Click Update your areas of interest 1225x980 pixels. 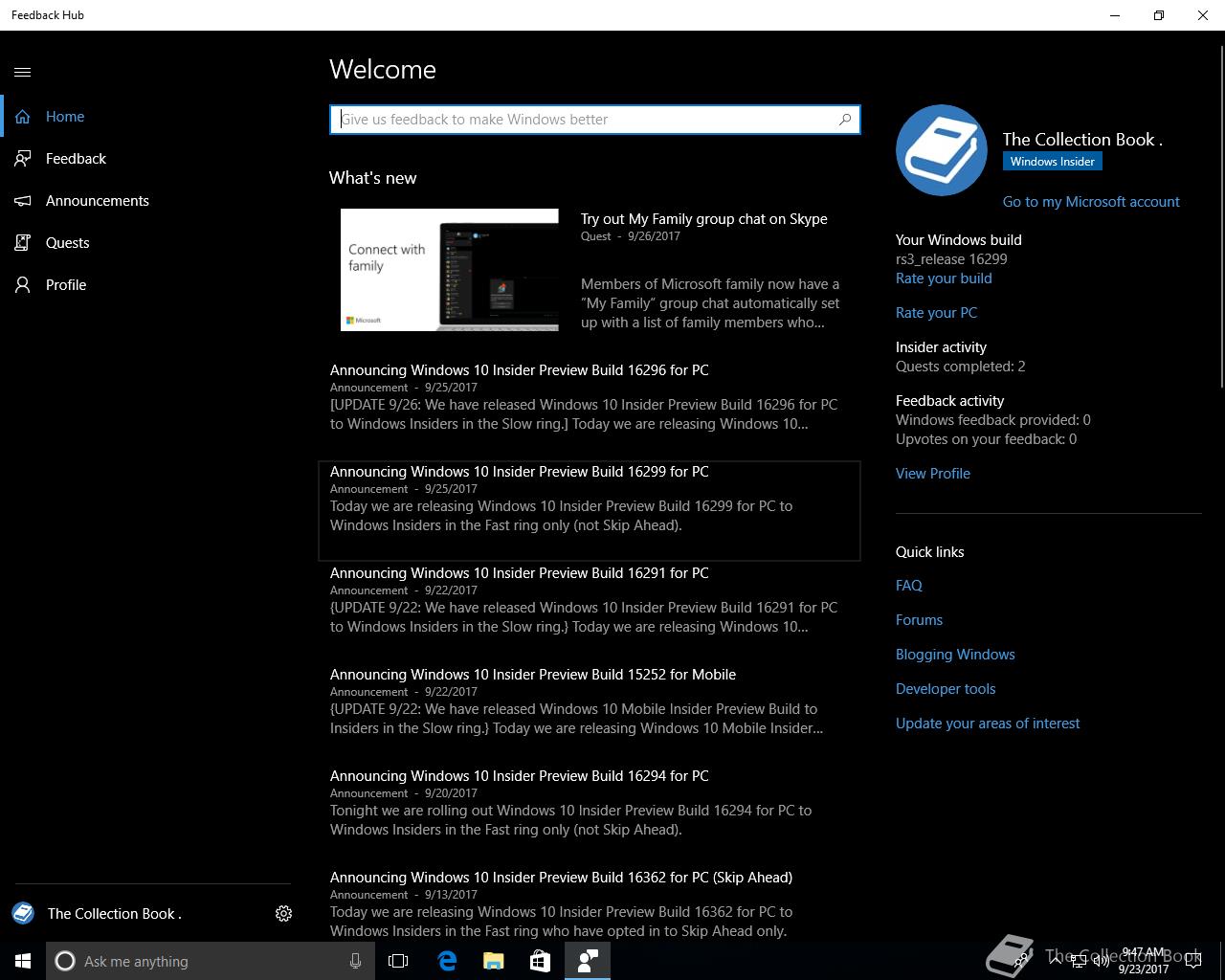tap(988, 724)
